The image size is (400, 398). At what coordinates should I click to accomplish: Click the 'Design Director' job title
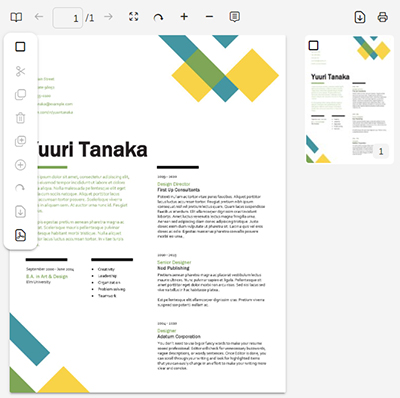click(174, 184)
